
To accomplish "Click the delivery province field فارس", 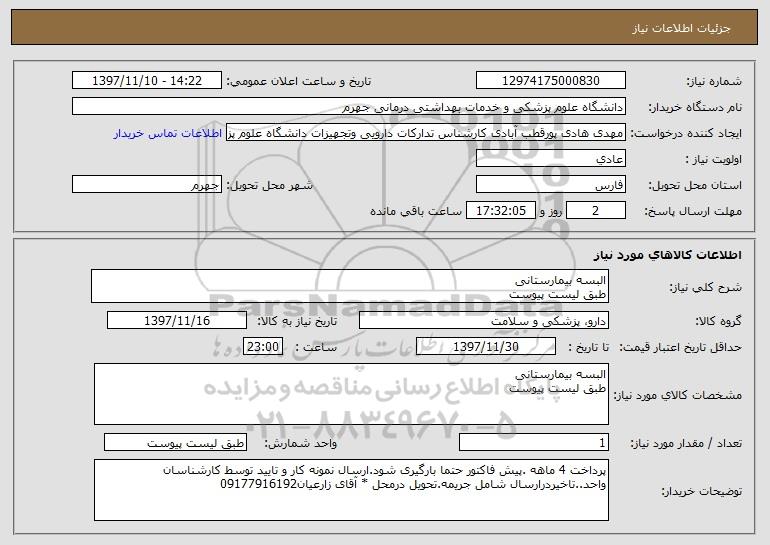I will pos(550,185).
